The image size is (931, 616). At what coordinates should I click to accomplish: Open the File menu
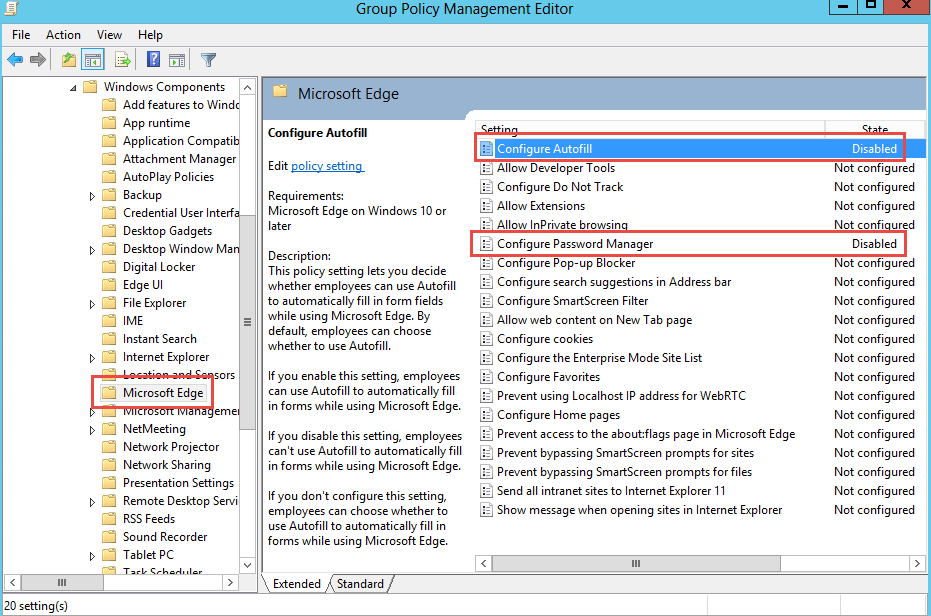21,35
